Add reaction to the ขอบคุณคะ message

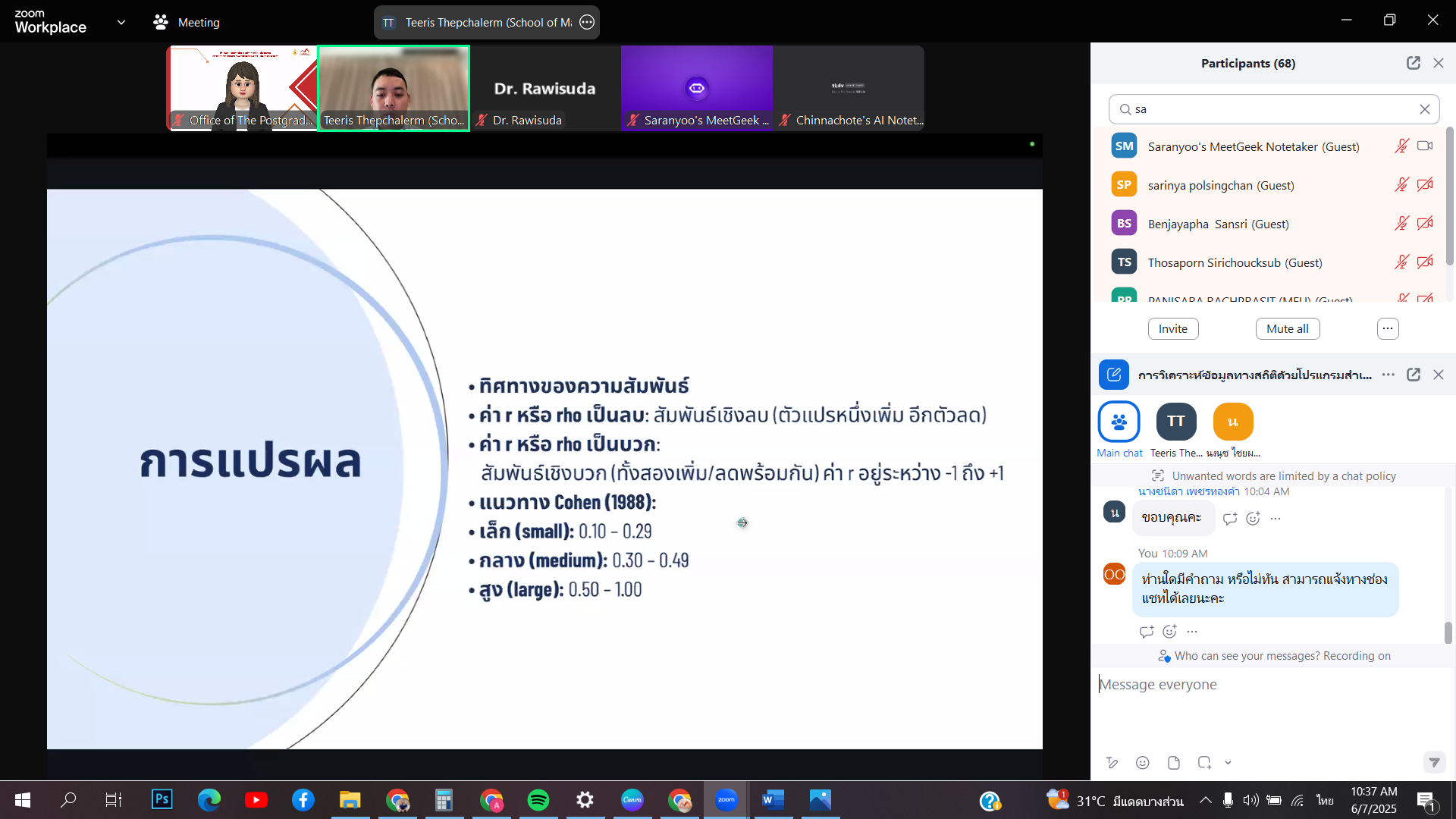pyautogui.click(x=1253, y=519)
